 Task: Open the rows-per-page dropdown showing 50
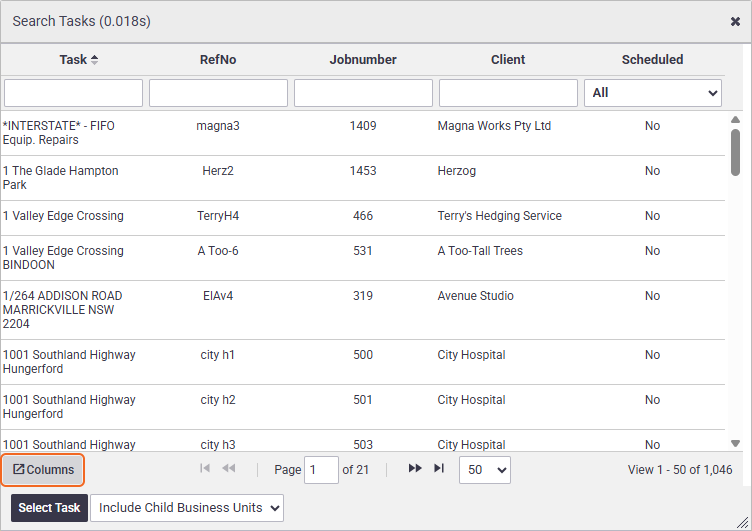pyautogui.click(x=484, y=470)
